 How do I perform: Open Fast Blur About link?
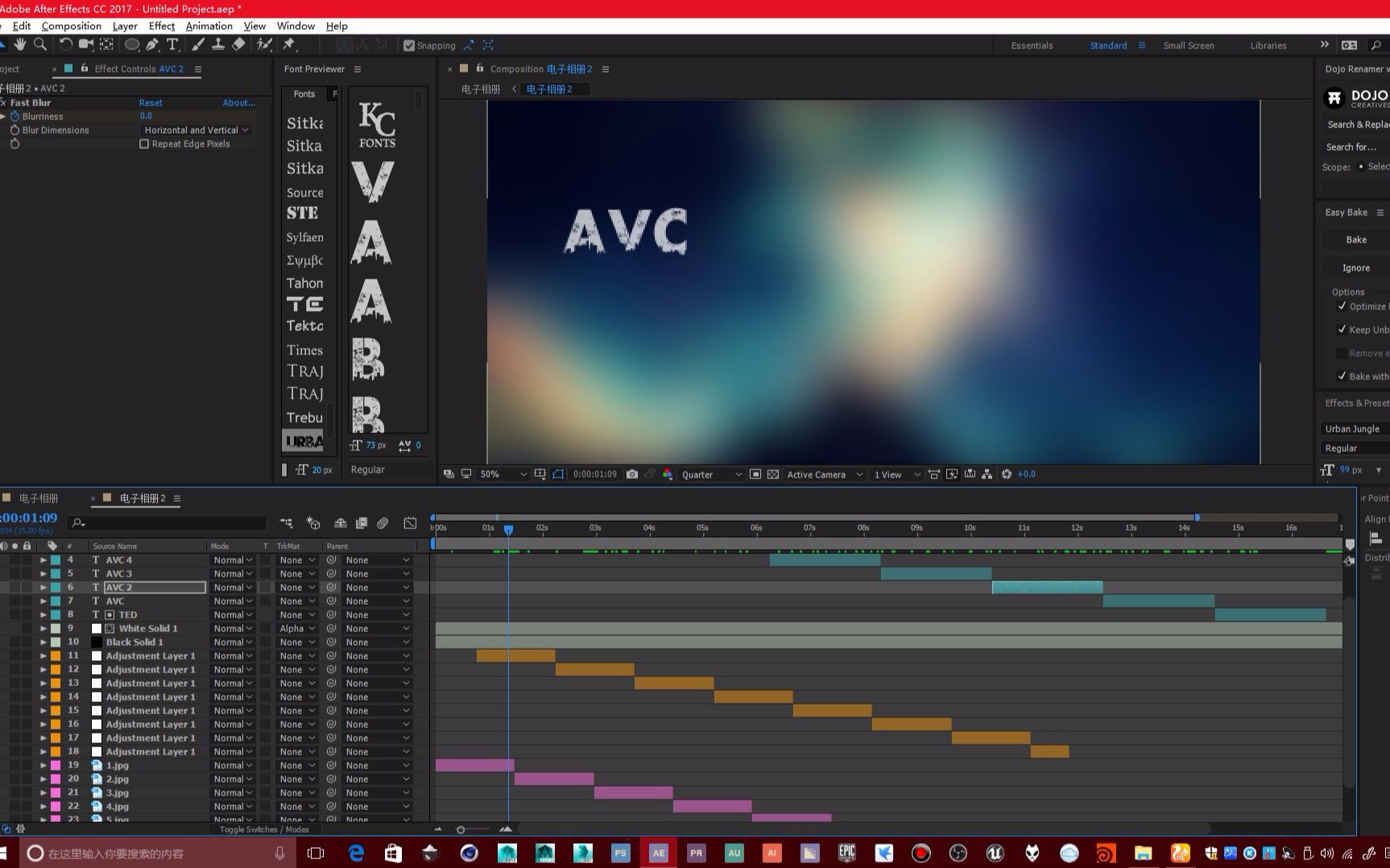click(238, 103)
